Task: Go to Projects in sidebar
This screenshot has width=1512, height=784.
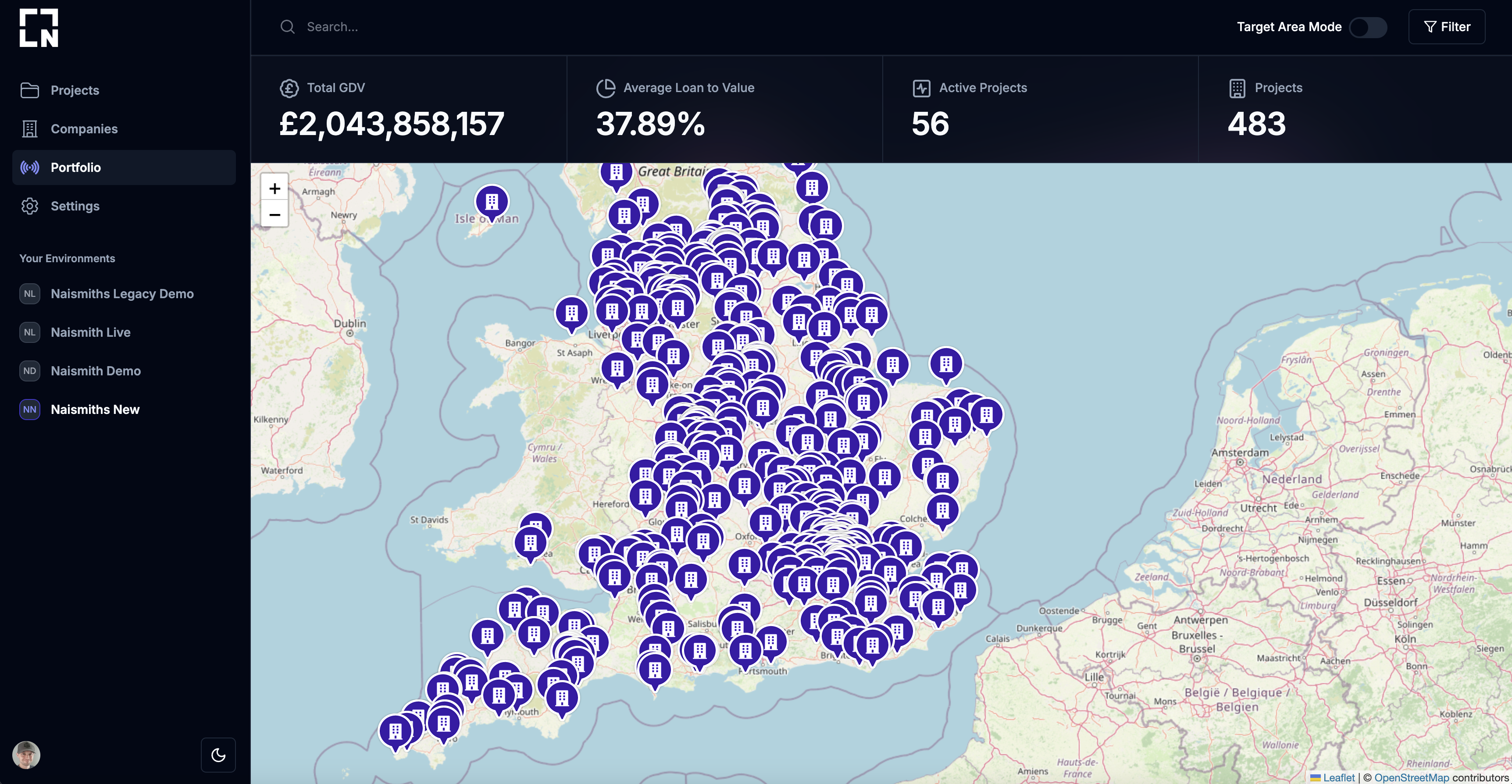Action: point(75,90)
